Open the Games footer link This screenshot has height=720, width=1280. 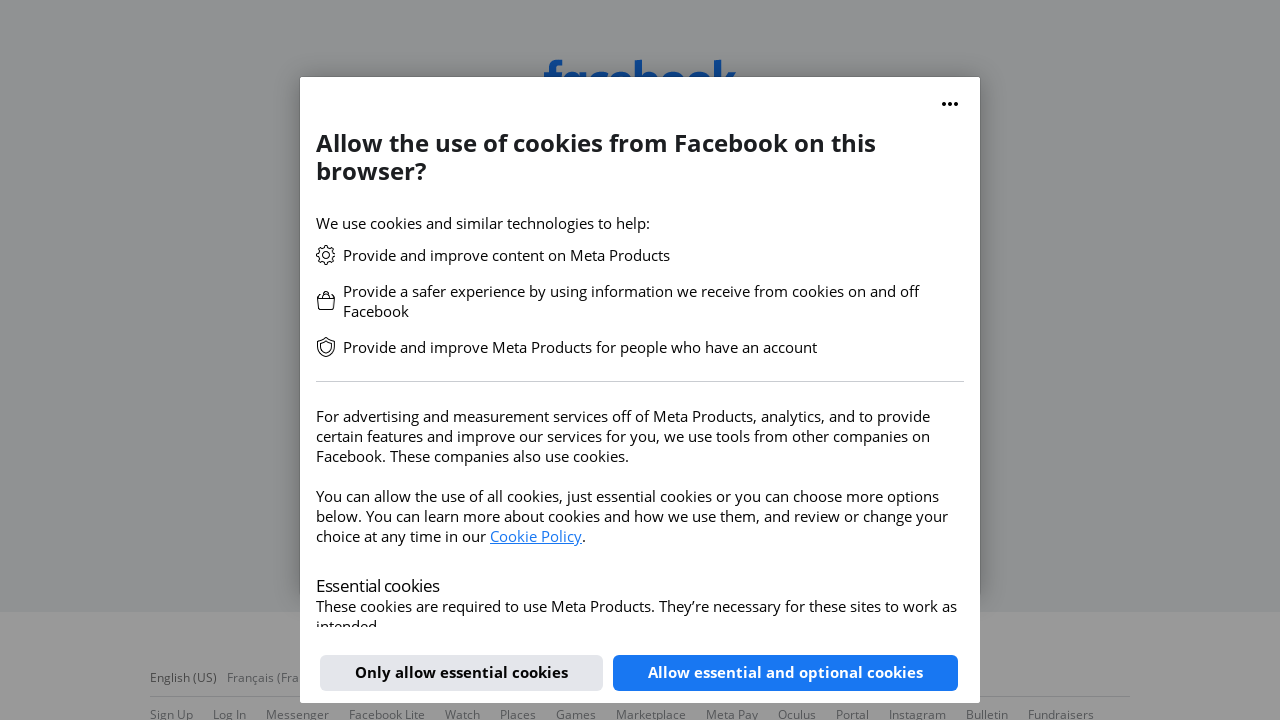click(575, 714)
